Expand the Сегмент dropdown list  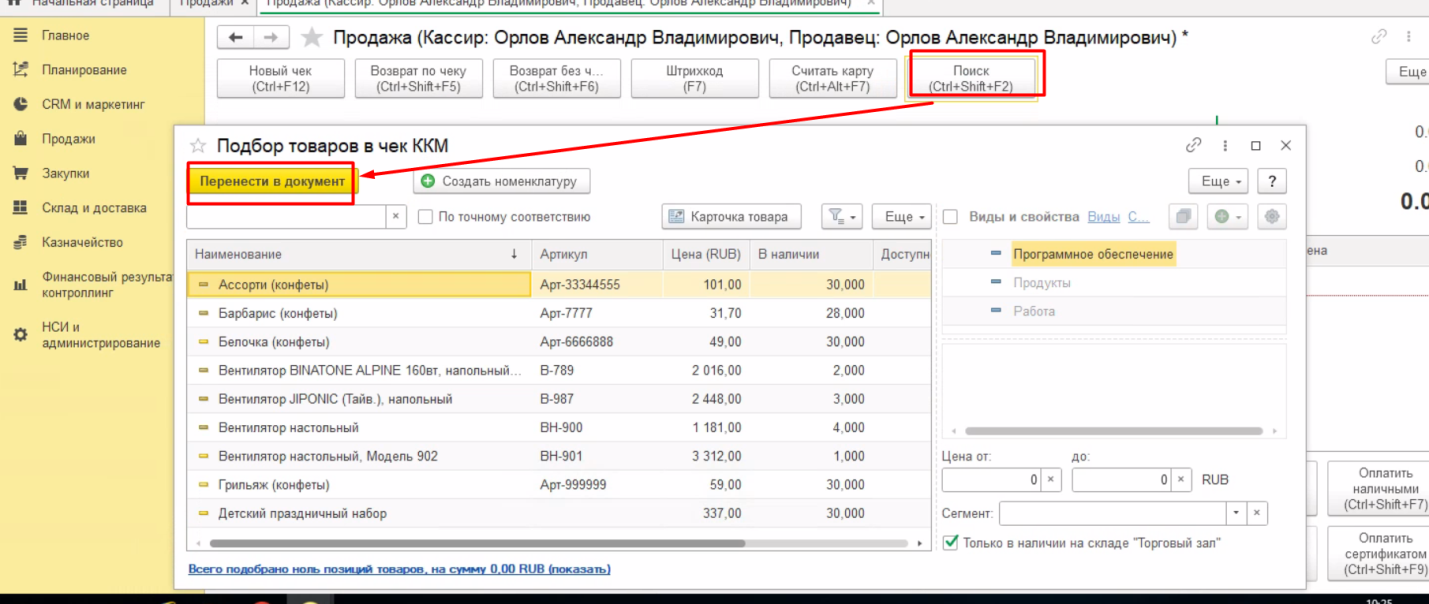click(1237, 513)
